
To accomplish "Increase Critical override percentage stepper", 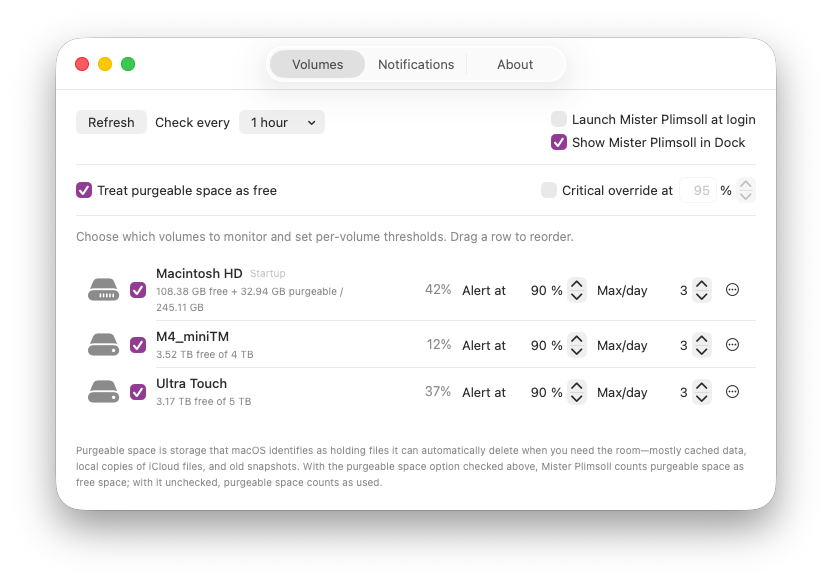I will point(746,184).
